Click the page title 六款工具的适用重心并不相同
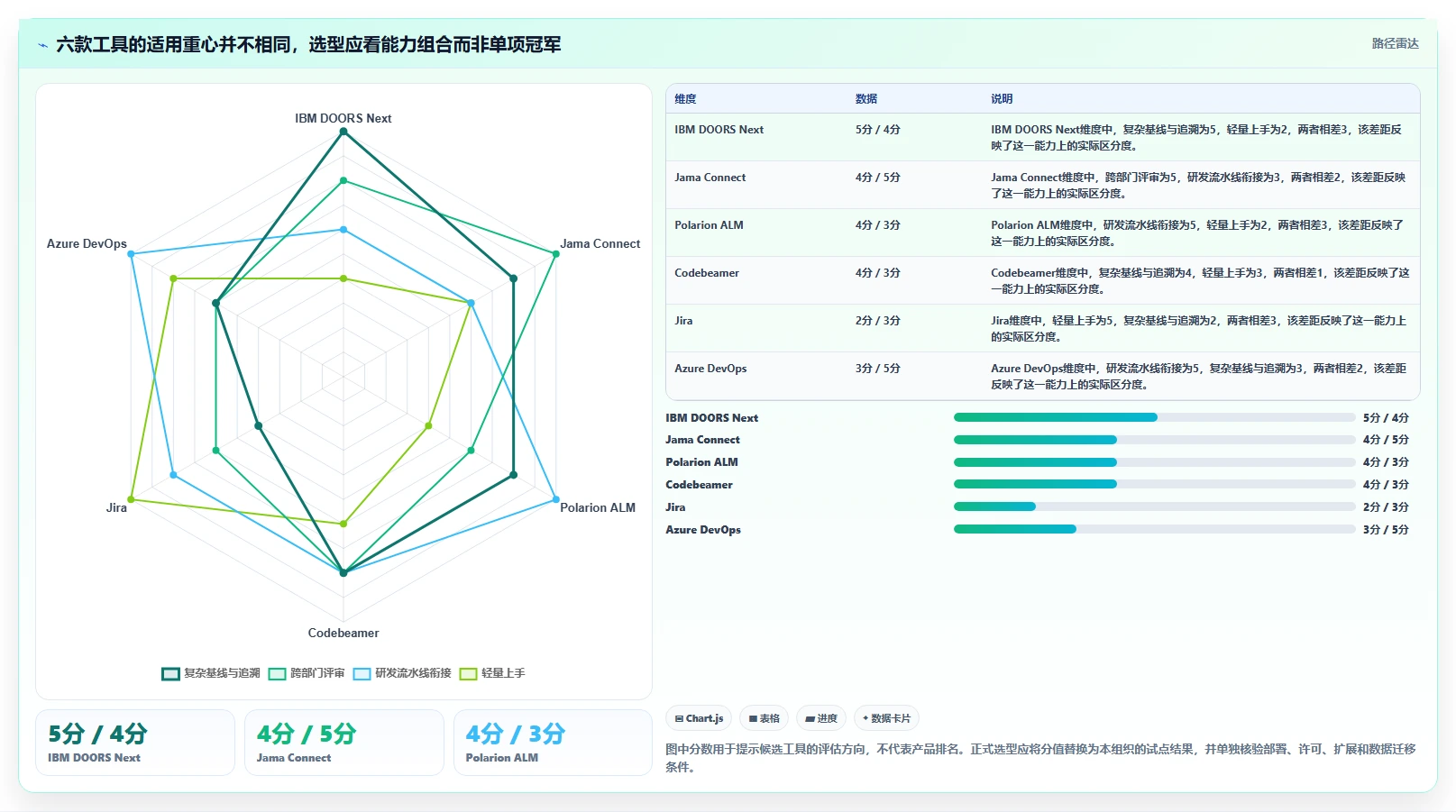The height and width of the screenshot is (812, 1456). tap(308, 44)
